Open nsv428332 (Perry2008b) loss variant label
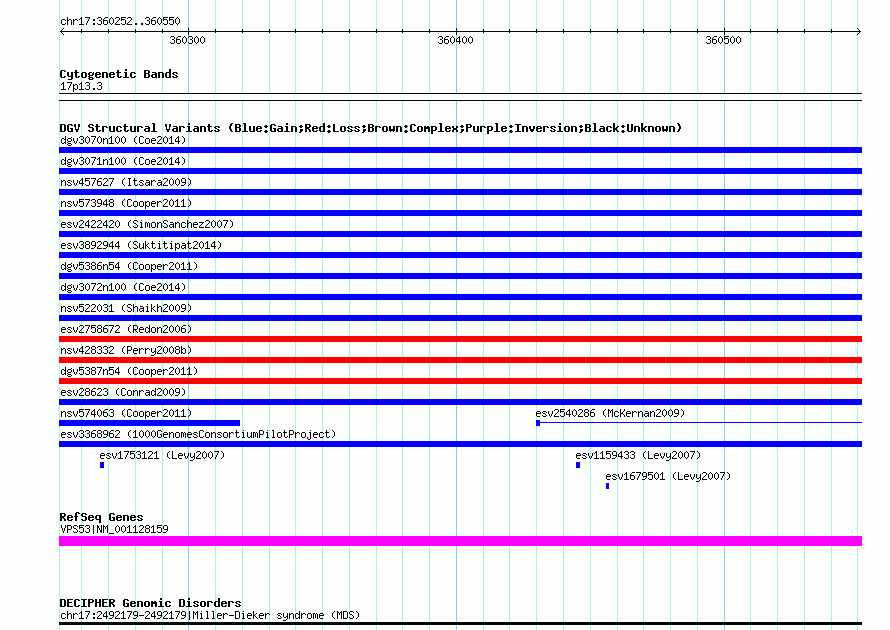The width and height of the screenshot is (890, 630). 126,350
